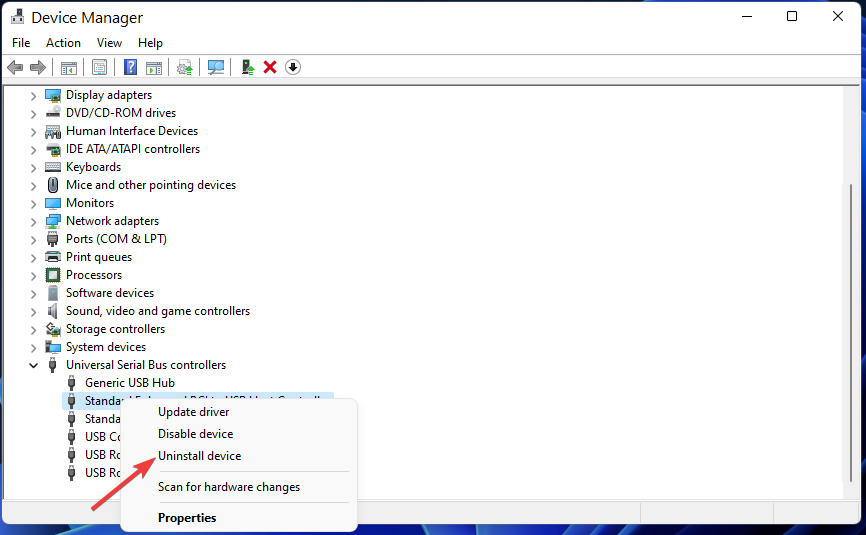Toggle the console tree toolbar icon
The image size is (866, 535).
point(68,67)
